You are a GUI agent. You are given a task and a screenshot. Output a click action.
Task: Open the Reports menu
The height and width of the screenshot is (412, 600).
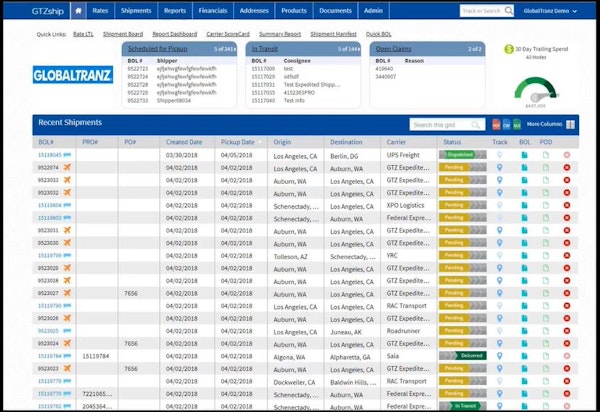point(175,11)
